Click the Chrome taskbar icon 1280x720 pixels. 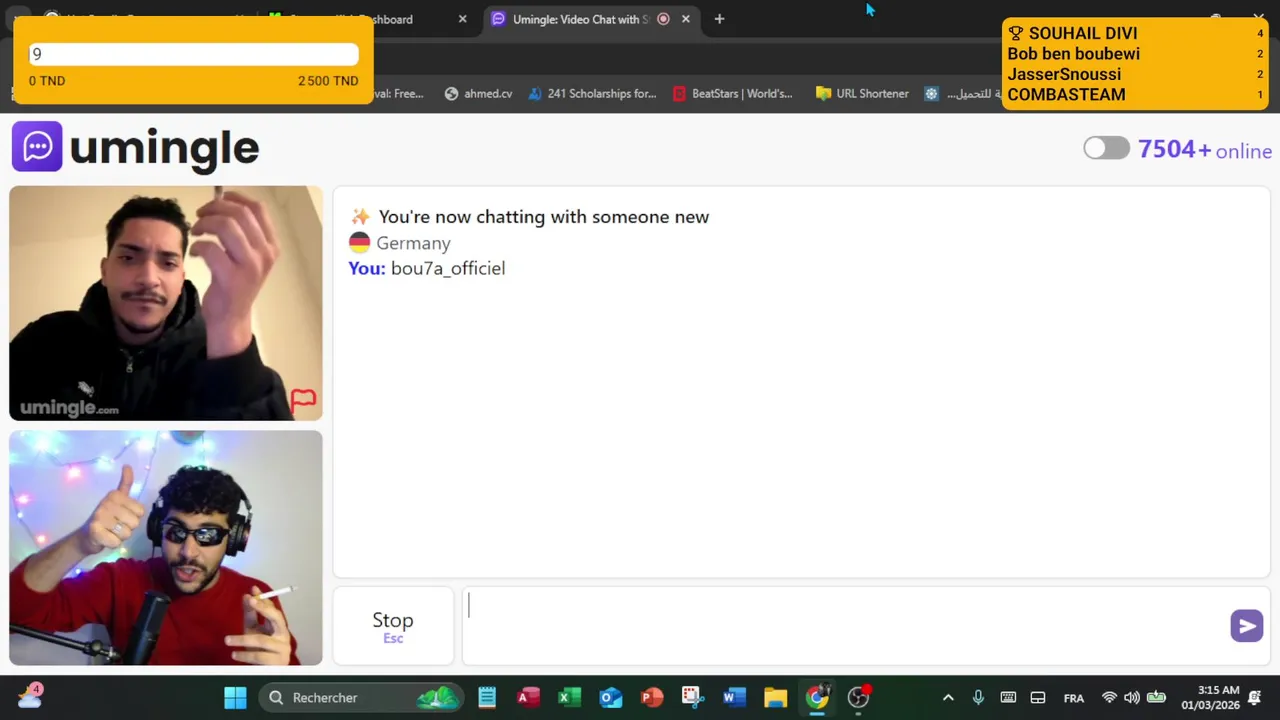click(817, 698)
